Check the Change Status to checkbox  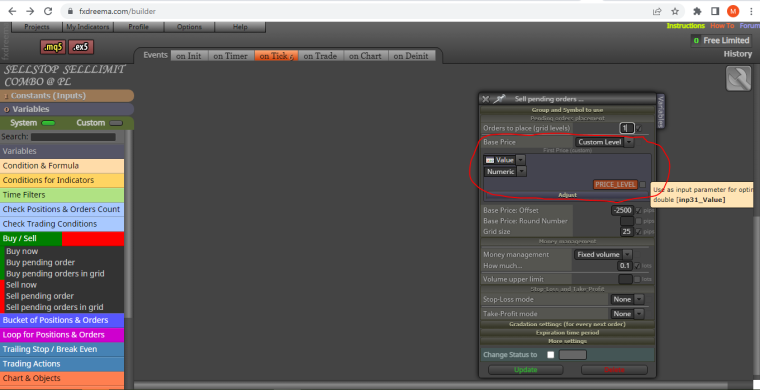[x=551, y=355]
